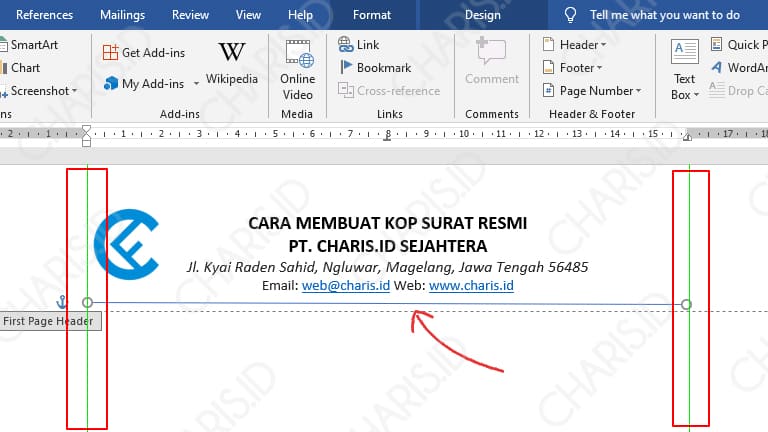Expand the Text Box dropdown arrow
The height and width of the screenshot is (432, 768).
tap(696, 96)
